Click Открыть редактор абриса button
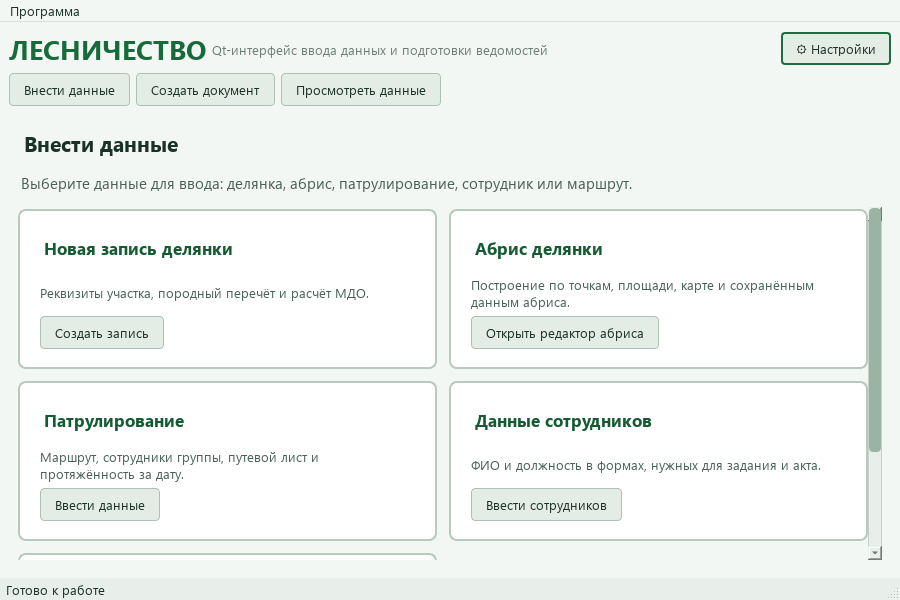The image size is (900, 600). pos(564,333)
